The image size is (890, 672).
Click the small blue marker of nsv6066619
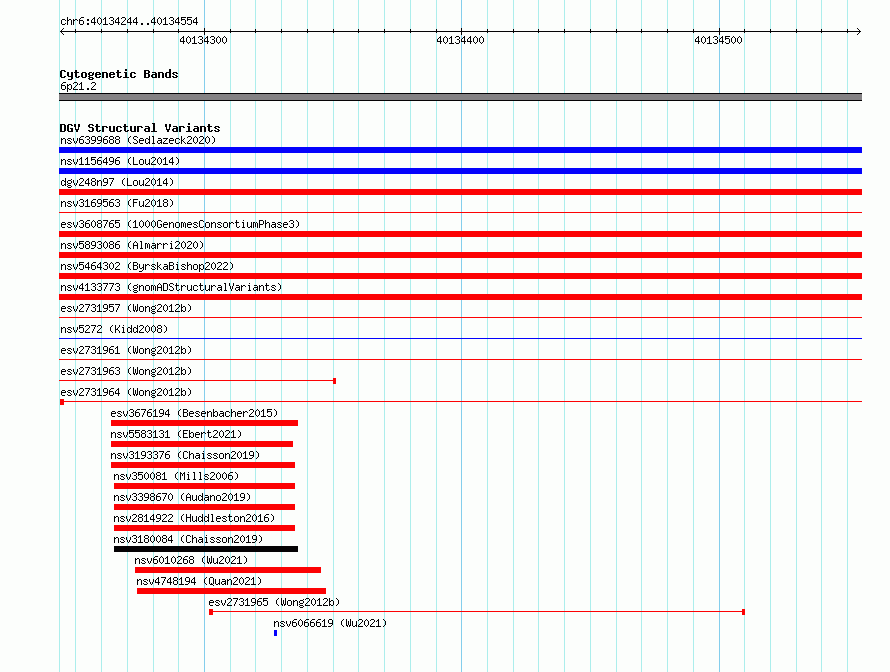[275, 633]
